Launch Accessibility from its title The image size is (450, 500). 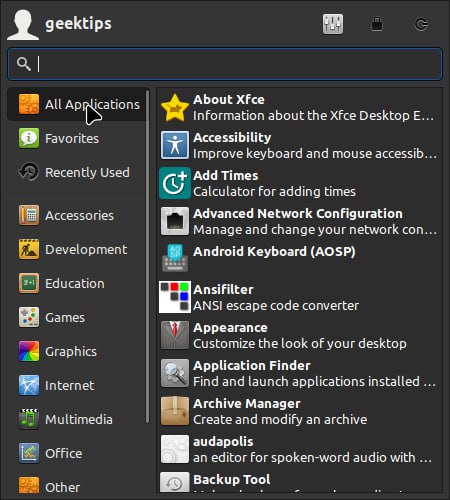pyautogui.click(x=232, y=138)
